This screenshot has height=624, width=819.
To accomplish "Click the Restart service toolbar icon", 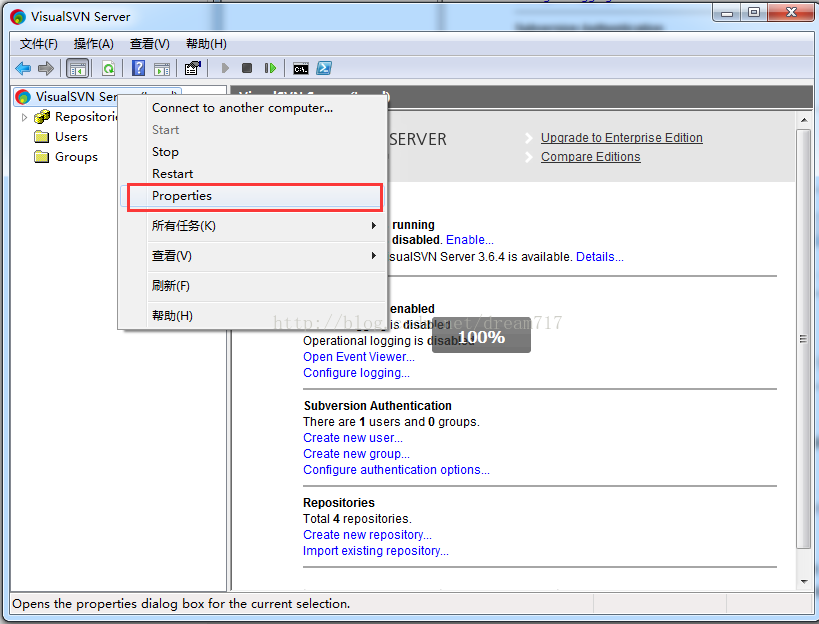I will [x=270, y=68].
